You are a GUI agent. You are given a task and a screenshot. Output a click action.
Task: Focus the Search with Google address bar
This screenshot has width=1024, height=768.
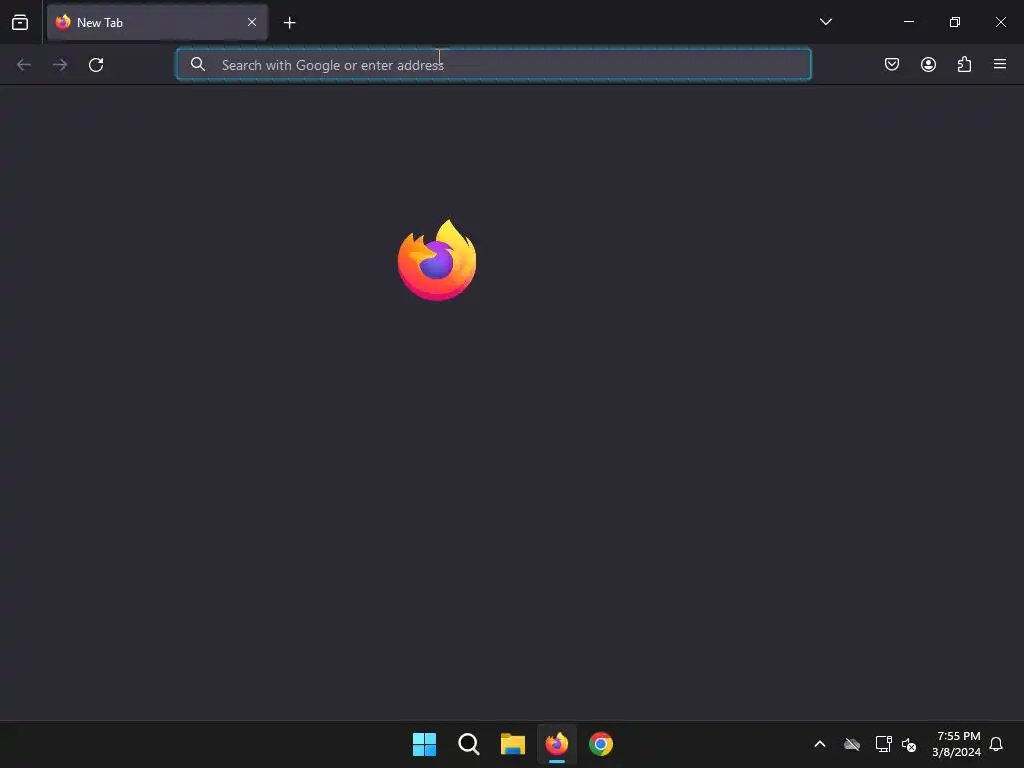[494, 65]
